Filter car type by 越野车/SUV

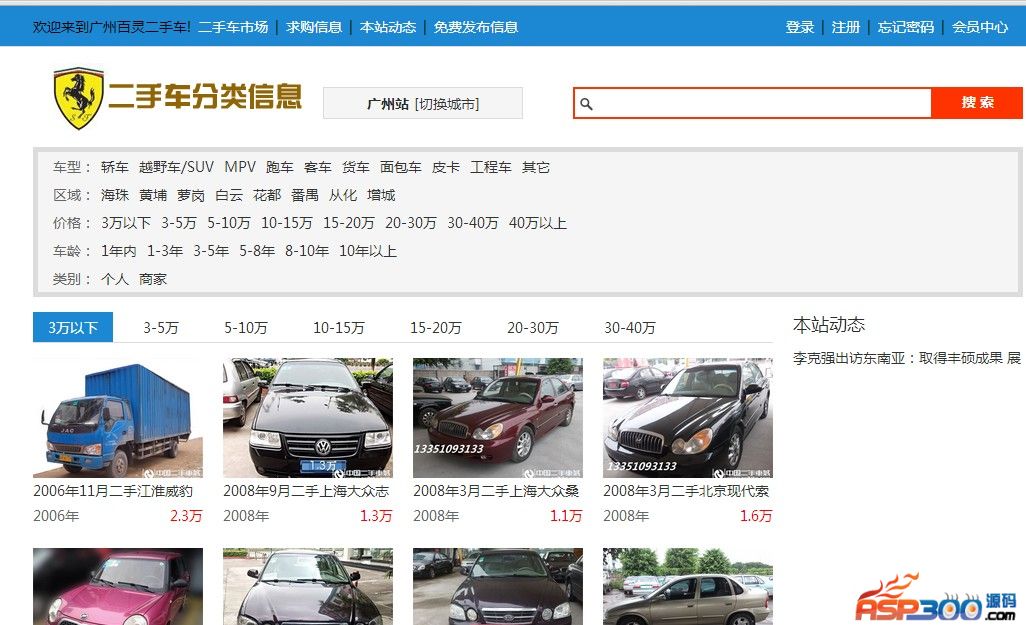coord(176,167)
